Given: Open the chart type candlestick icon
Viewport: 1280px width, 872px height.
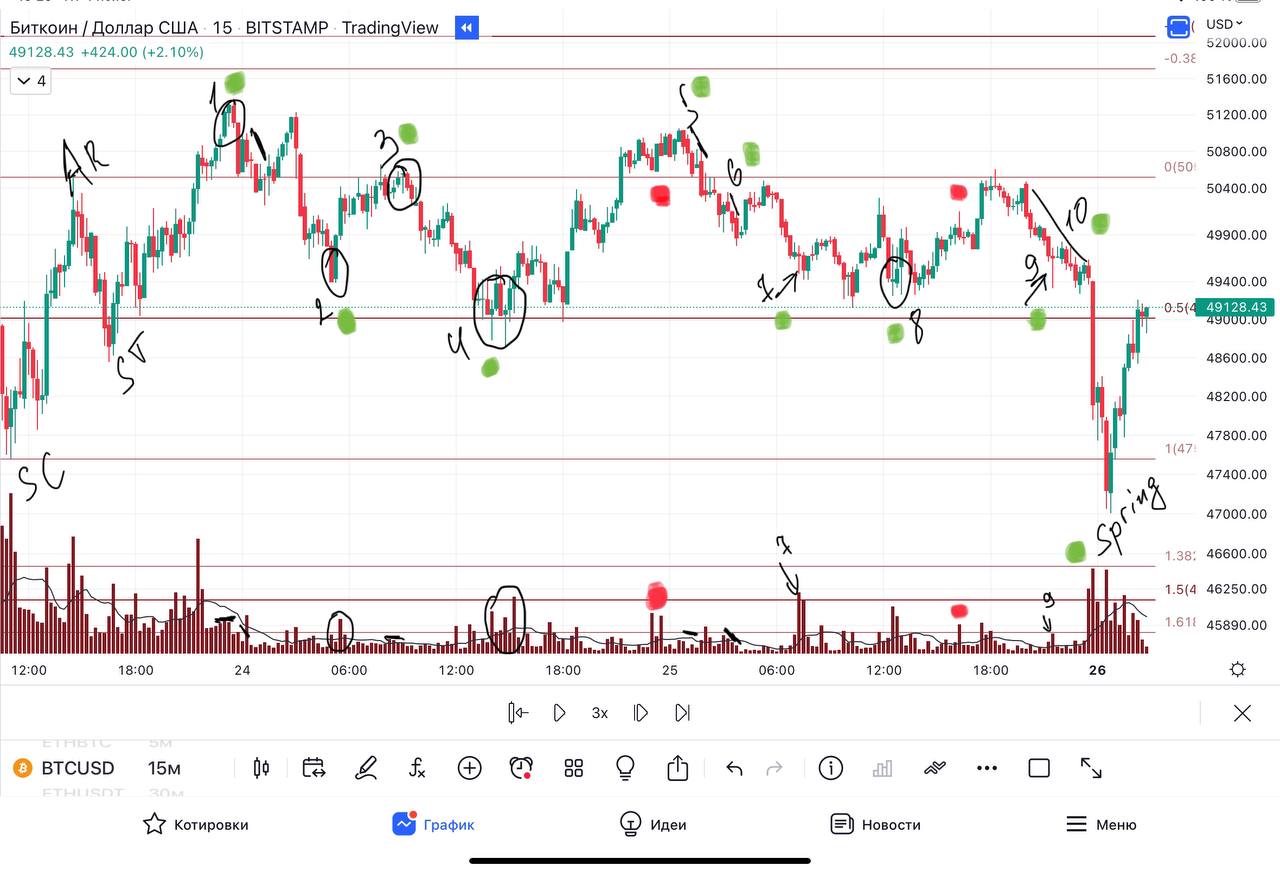Looking at the screenshot, I should tap(262, 768).
